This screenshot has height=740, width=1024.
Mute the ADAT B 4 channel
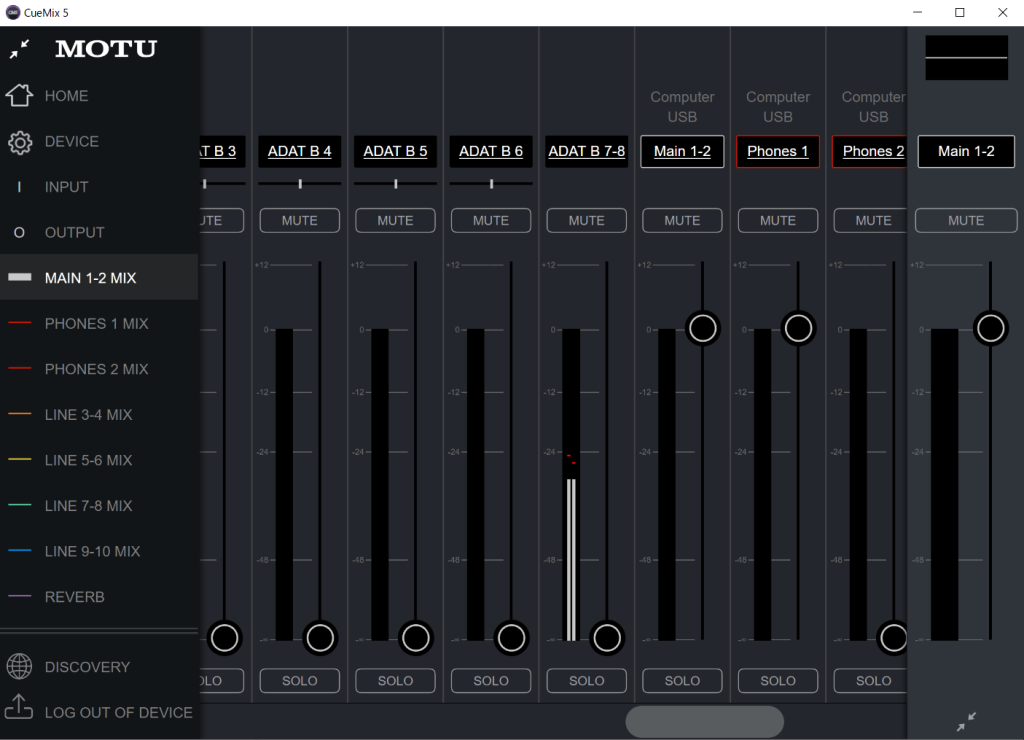[x=300, y=220]
